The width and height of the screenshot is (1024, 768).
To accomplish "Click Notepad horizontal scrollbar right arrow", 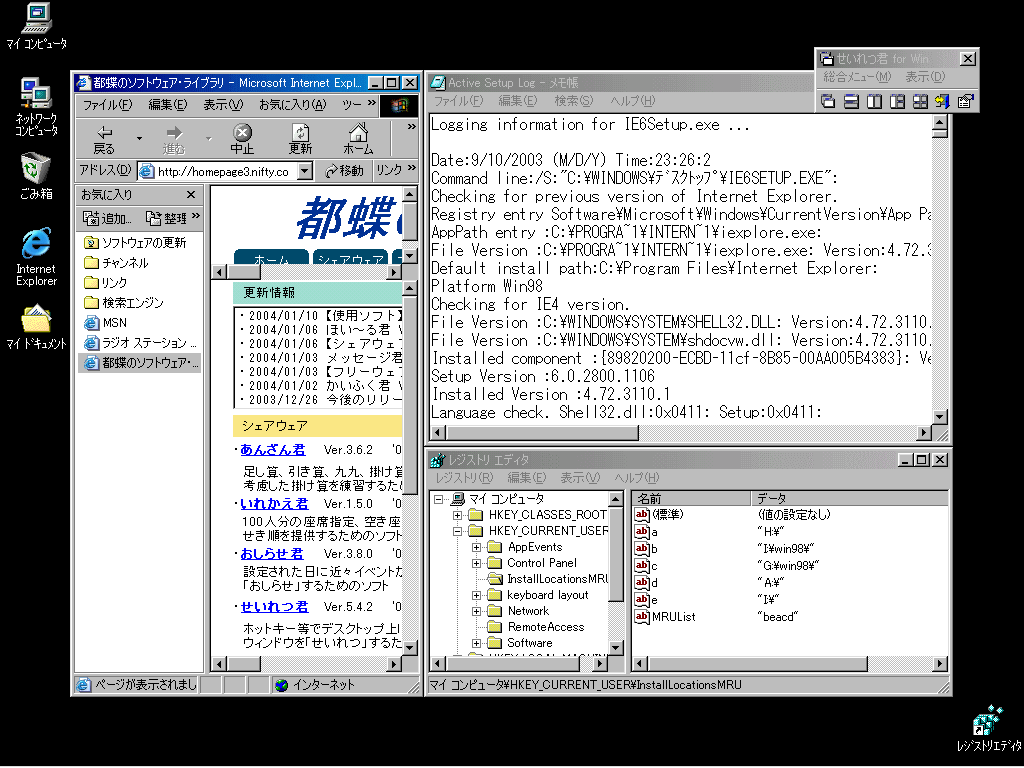I will coord(923,432).
